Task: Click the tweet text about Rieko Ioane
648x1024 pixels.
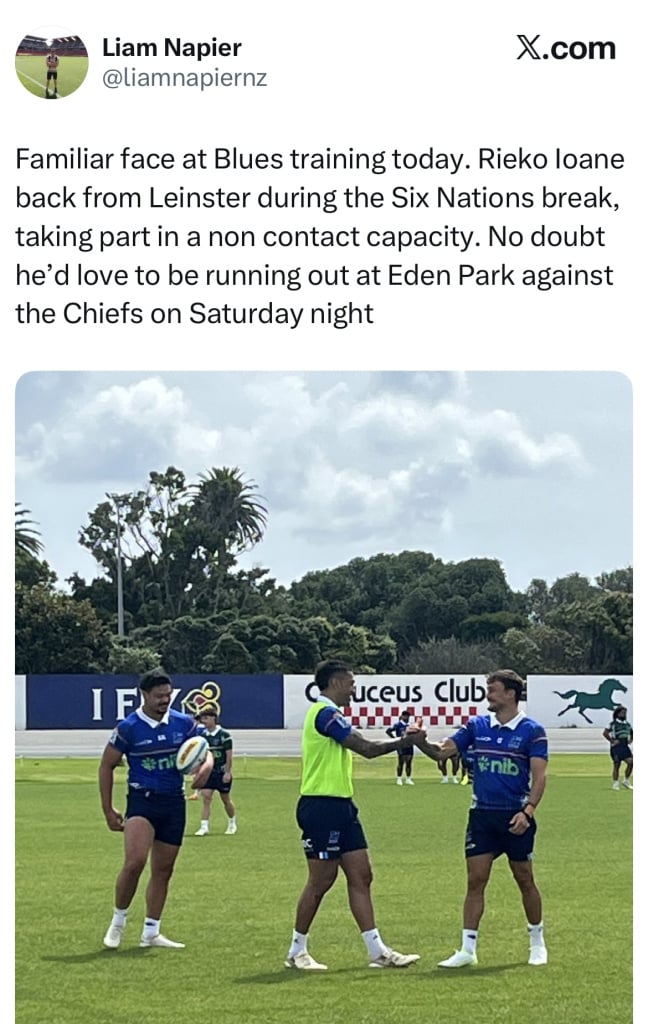Action: coord(320,236)
